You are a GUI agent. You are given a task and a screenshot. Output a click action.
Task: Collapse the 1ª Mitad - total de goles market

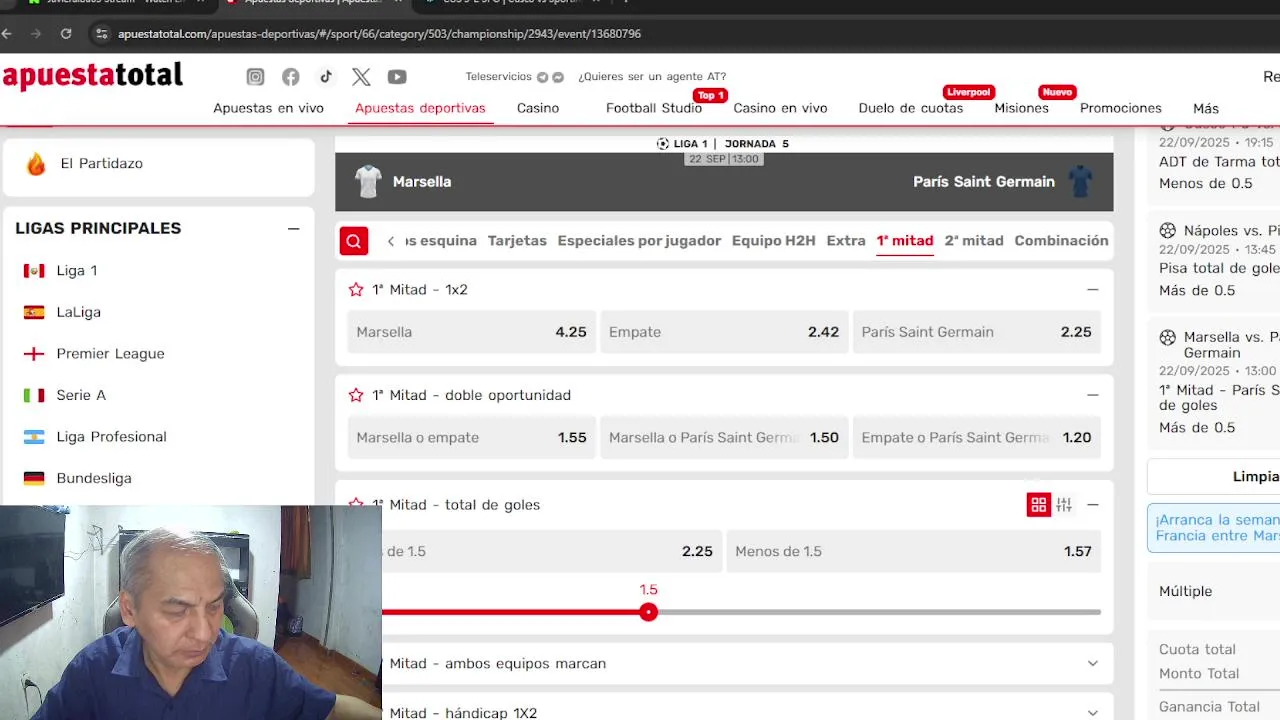click(1092, 505)
